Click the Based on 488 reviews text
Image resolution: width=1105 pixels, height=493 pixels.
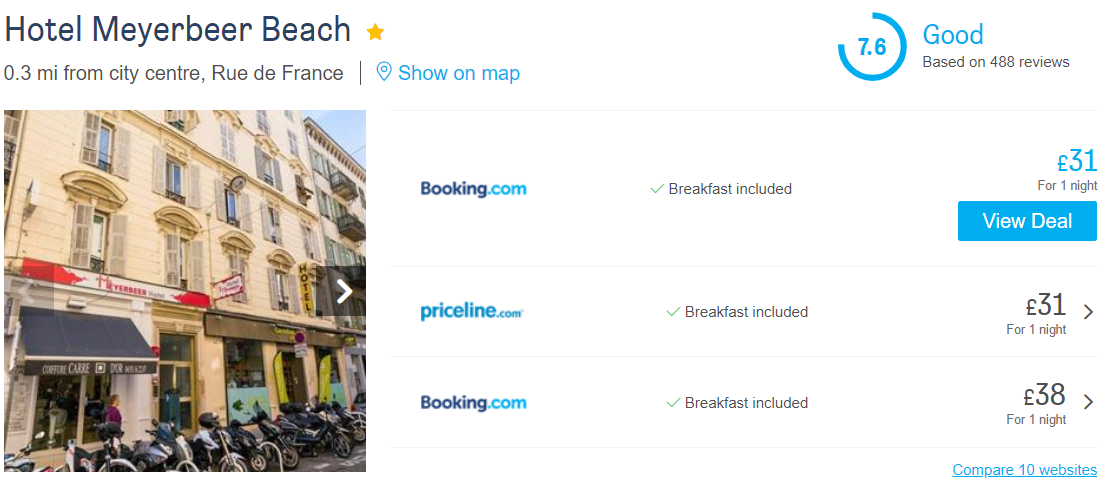996,62
